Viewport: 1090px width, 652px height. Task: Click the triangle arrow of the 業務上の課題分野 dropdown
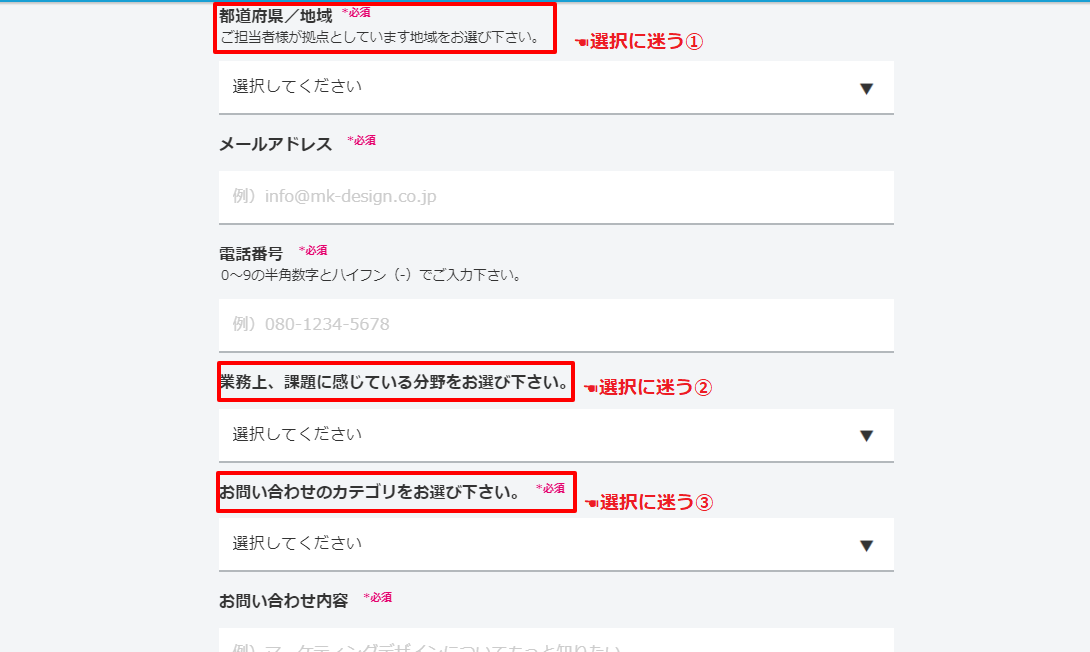click(x=866, y=436)
